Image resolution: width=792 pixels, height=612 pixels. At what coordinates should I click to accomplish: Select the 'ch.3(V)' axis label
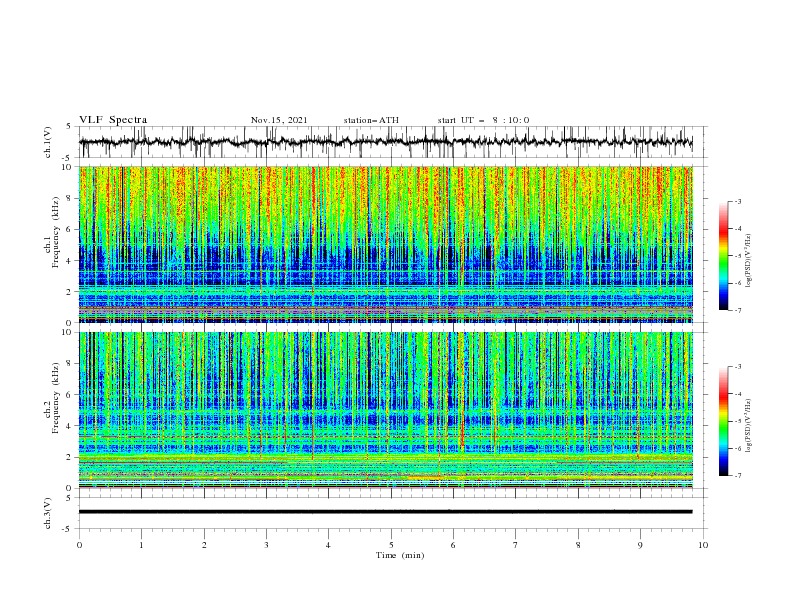tap(48, 513)
